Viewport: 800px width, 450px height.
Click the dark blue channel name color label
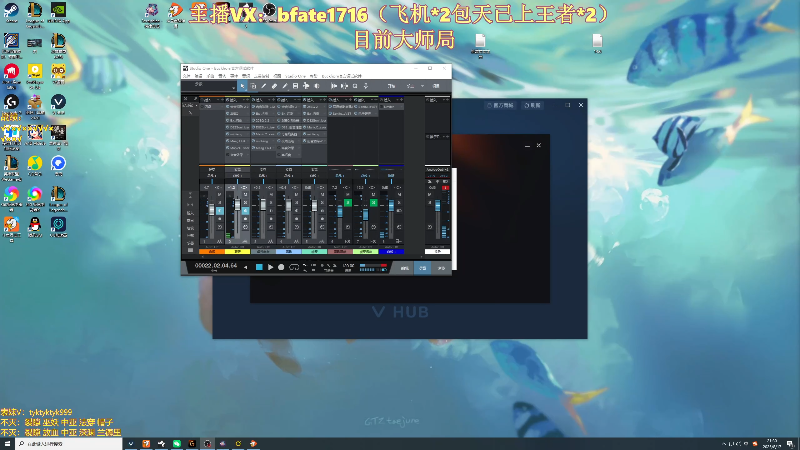[x=391, y=252]
